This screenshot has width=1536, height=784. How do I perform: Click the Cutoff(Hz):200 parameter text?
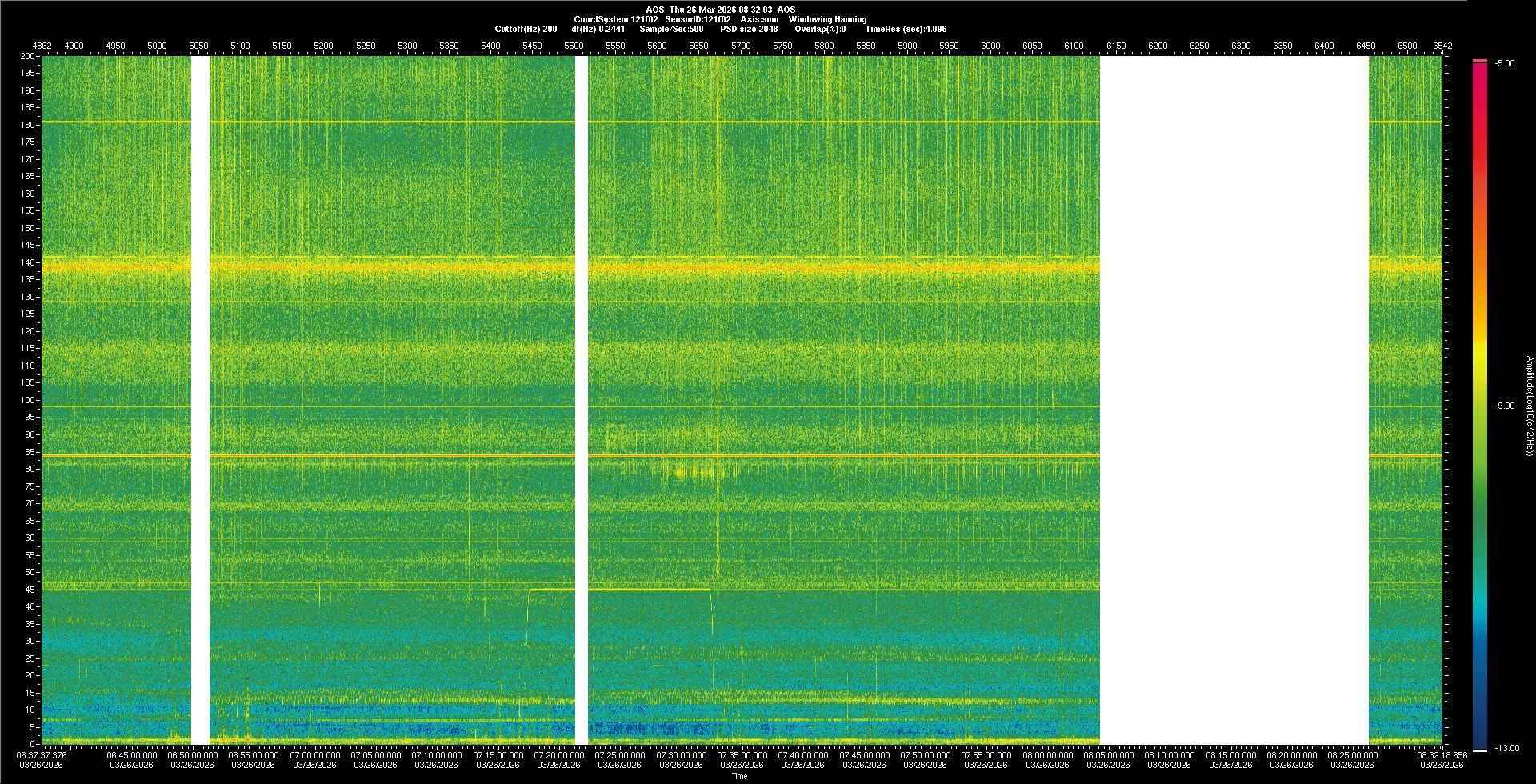point(526,29)
